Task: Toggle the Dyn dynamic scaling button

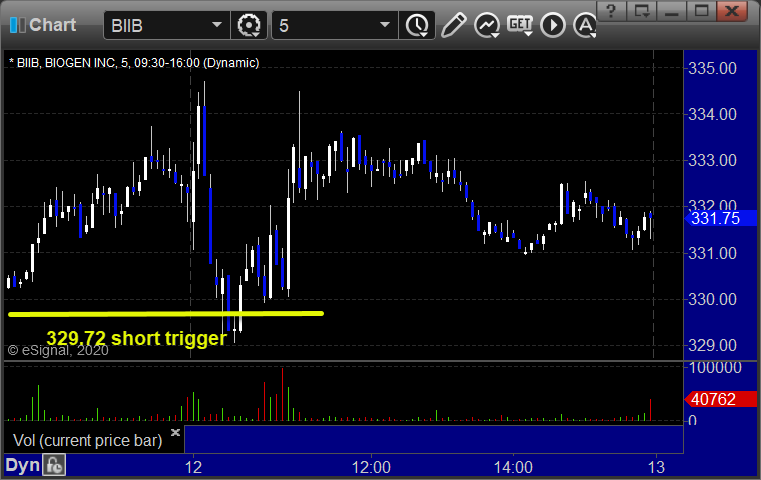Action: [x=22, y=465]
